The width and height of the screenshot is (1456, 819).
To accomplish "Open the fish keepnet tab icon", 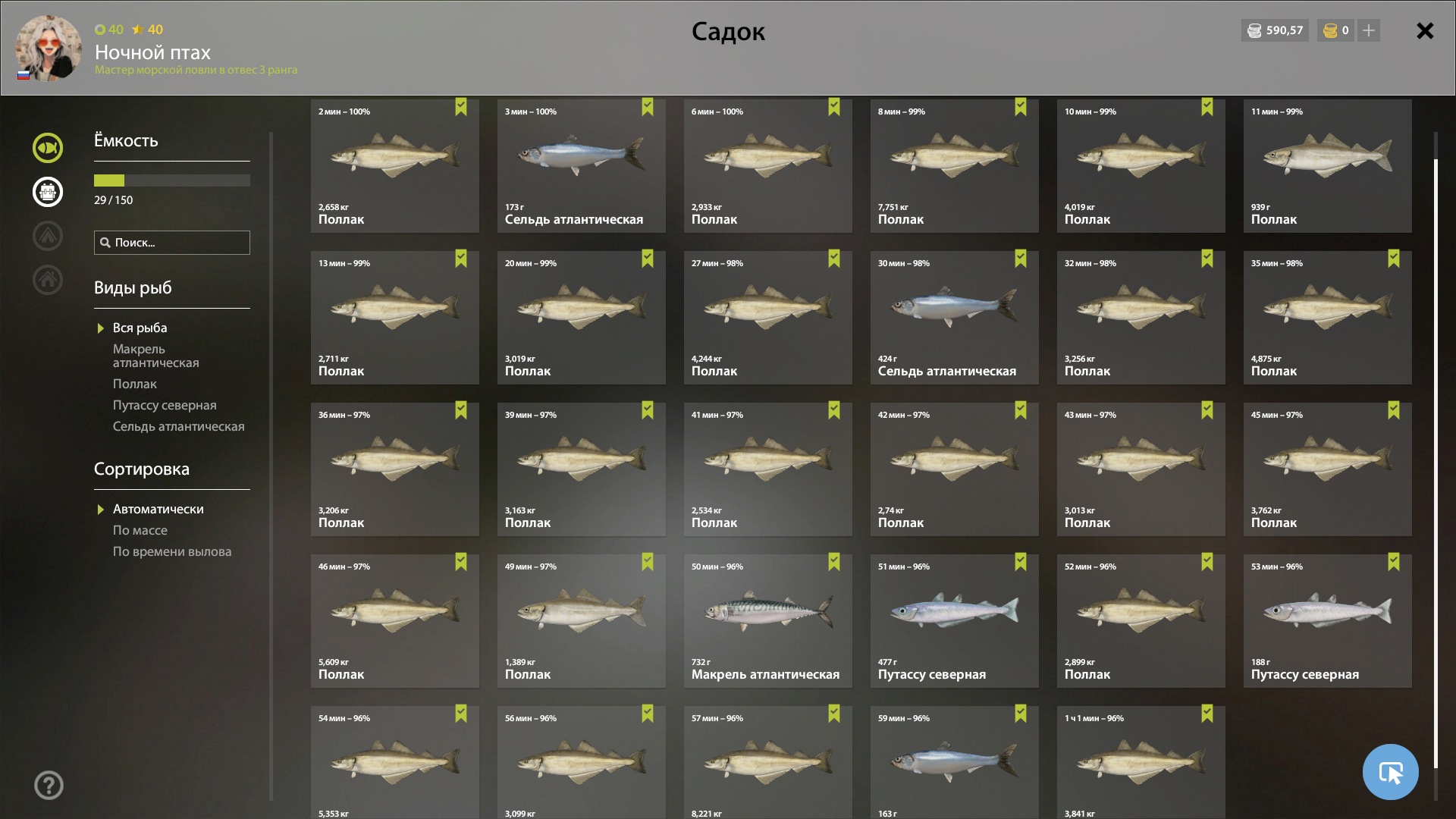I will click(47, 147).
